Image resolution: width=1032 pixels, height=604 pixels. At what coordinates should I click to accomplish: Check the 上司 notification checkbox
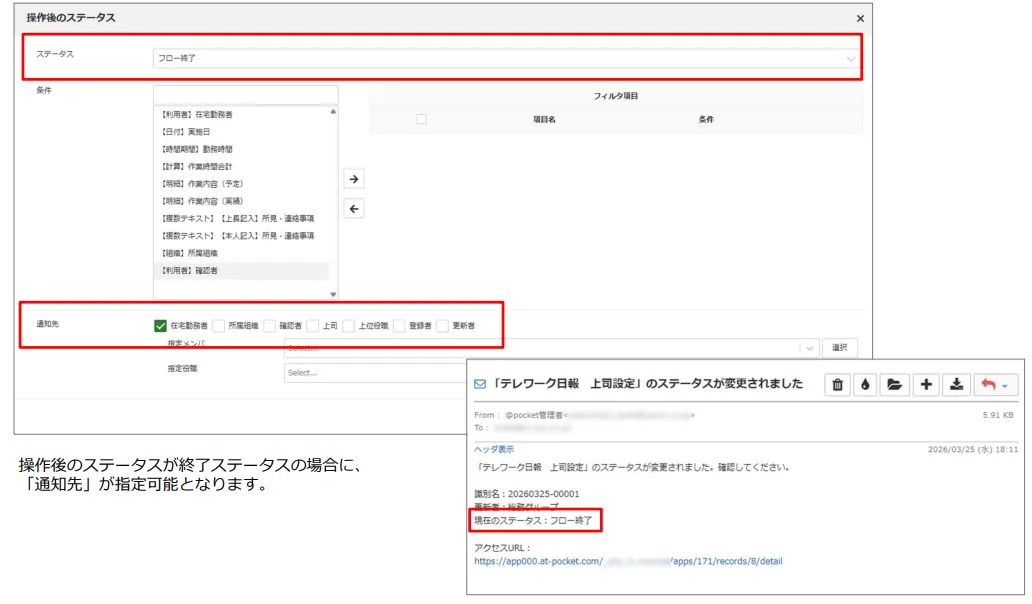[x=313, y=325]
